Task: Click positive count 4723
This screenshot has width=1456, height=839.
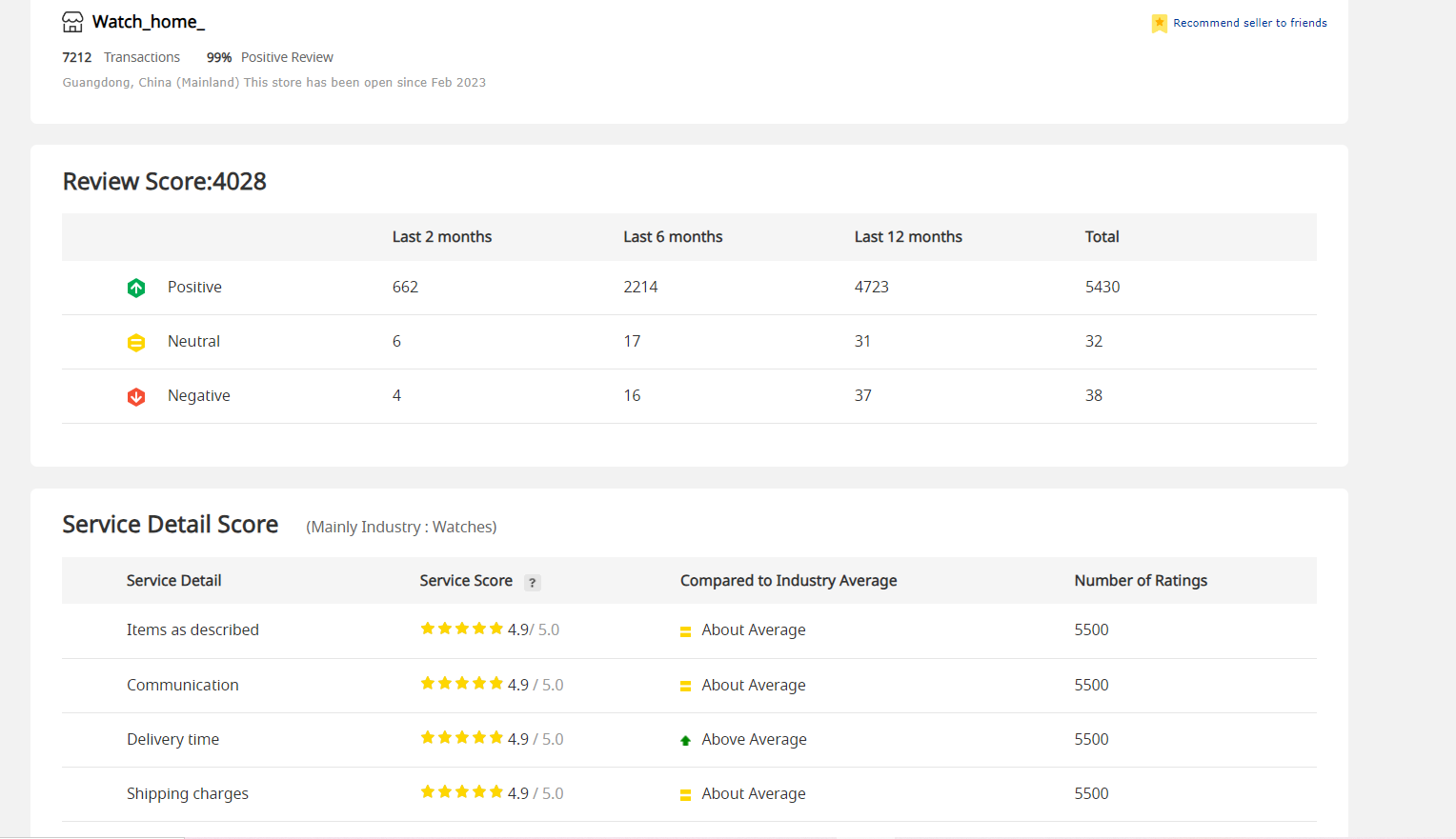Action: [871, 288]
